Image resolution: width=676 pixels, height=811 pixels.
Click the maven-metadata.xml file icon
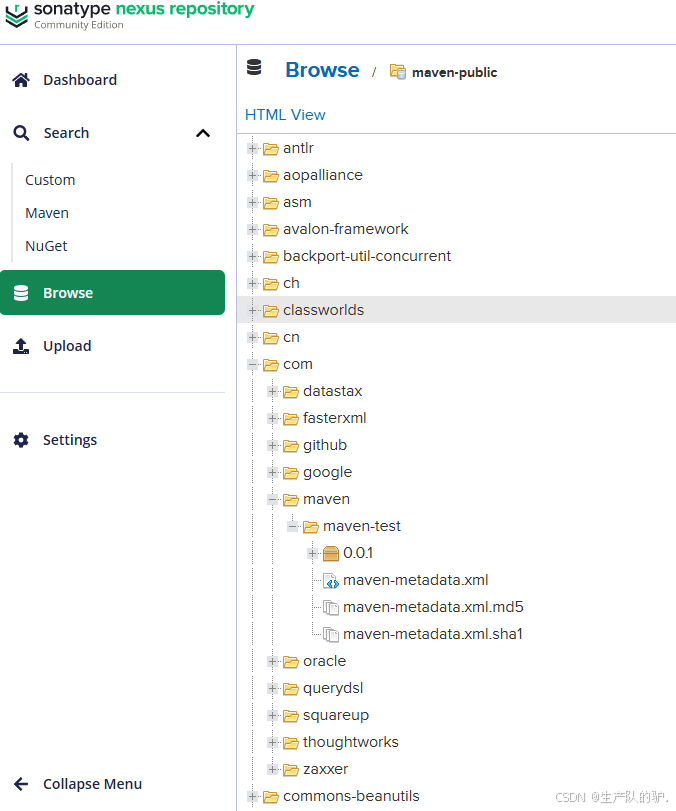pyautogui.click(x=331, y=581)
